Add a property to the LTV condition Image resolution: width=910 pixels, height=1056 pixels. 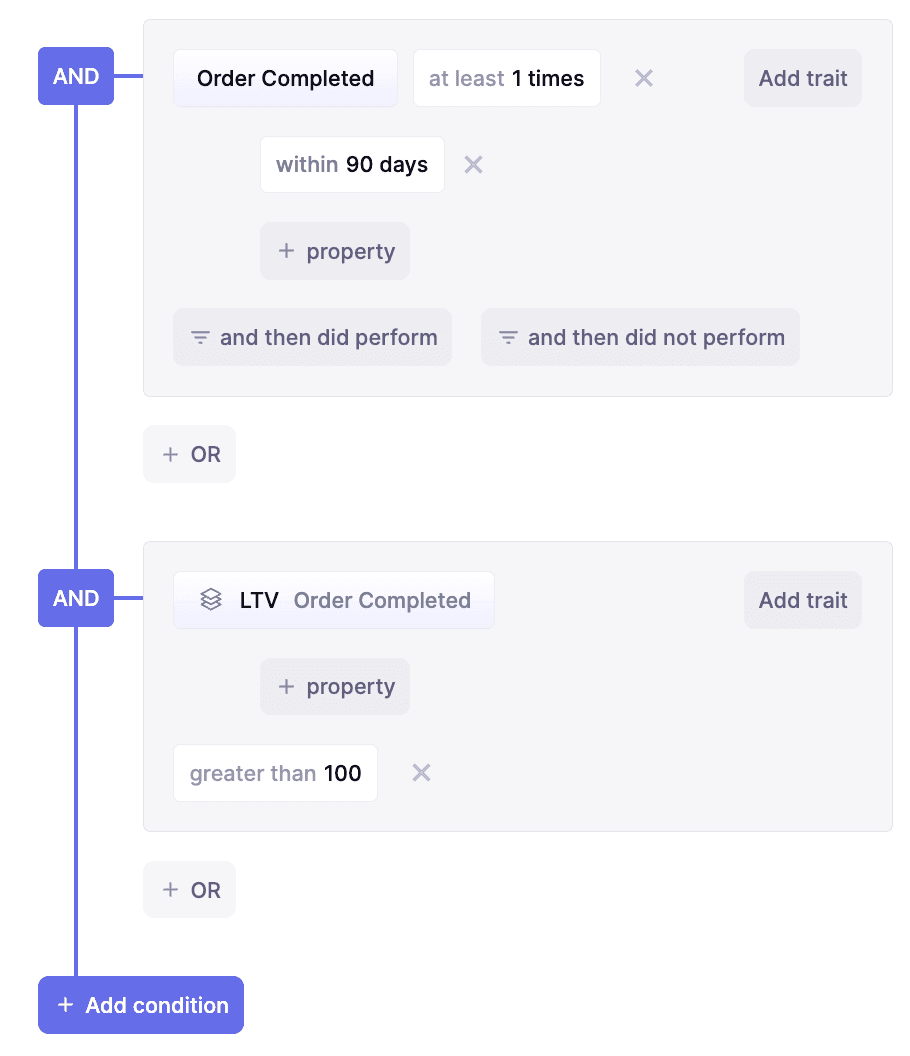(335, 687)
